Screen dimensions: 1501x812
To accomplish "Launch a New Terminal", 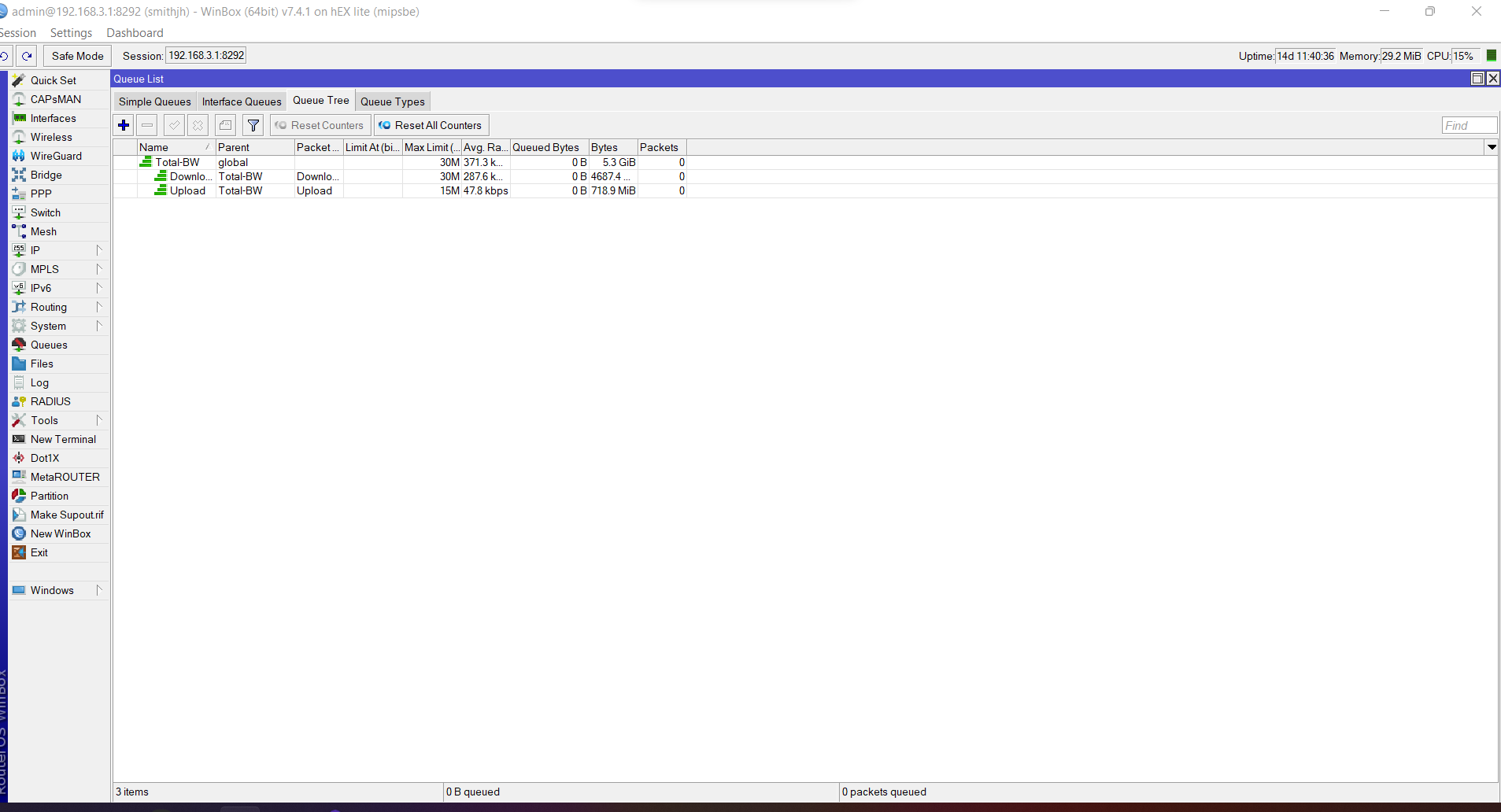I will coord(59,439).
